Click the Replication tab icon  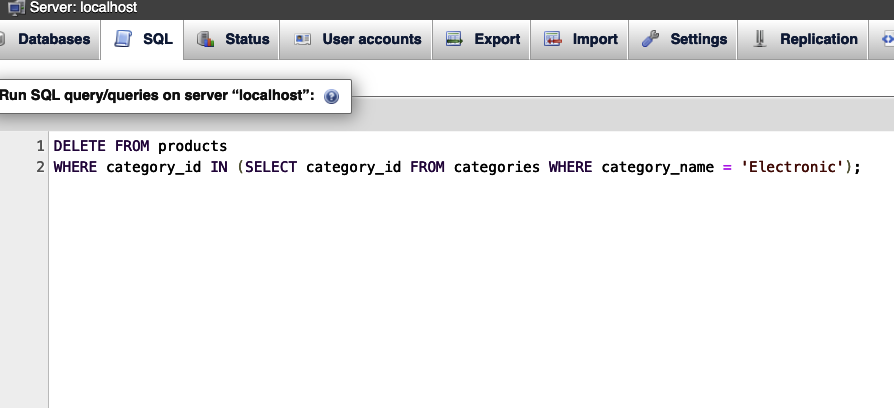click(x=759, y=39)
